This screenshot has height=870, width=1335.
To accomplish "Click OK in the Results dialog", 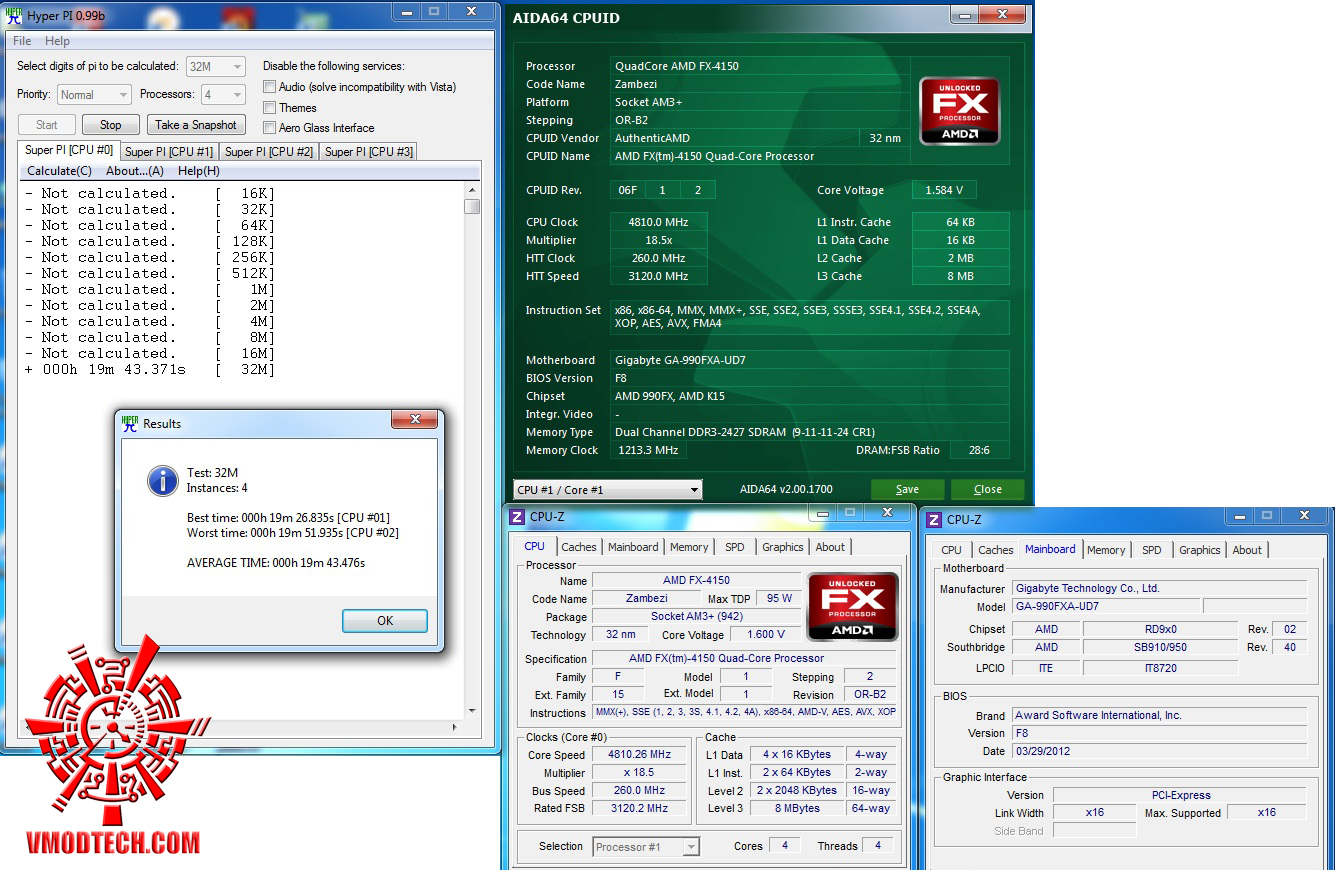I will tap(385, 621).
